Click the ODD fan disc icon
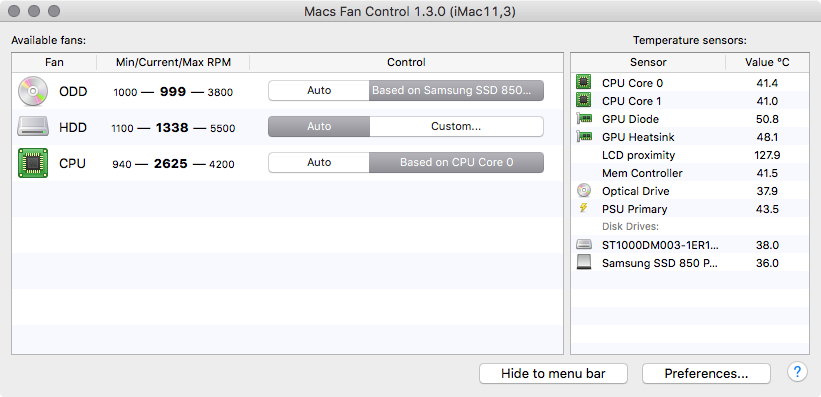 pos(32,91)
